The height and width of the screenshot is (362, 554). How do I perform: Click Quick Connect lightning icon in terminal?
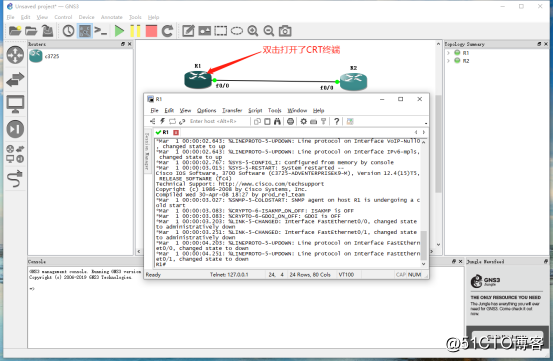pos(163,121)
